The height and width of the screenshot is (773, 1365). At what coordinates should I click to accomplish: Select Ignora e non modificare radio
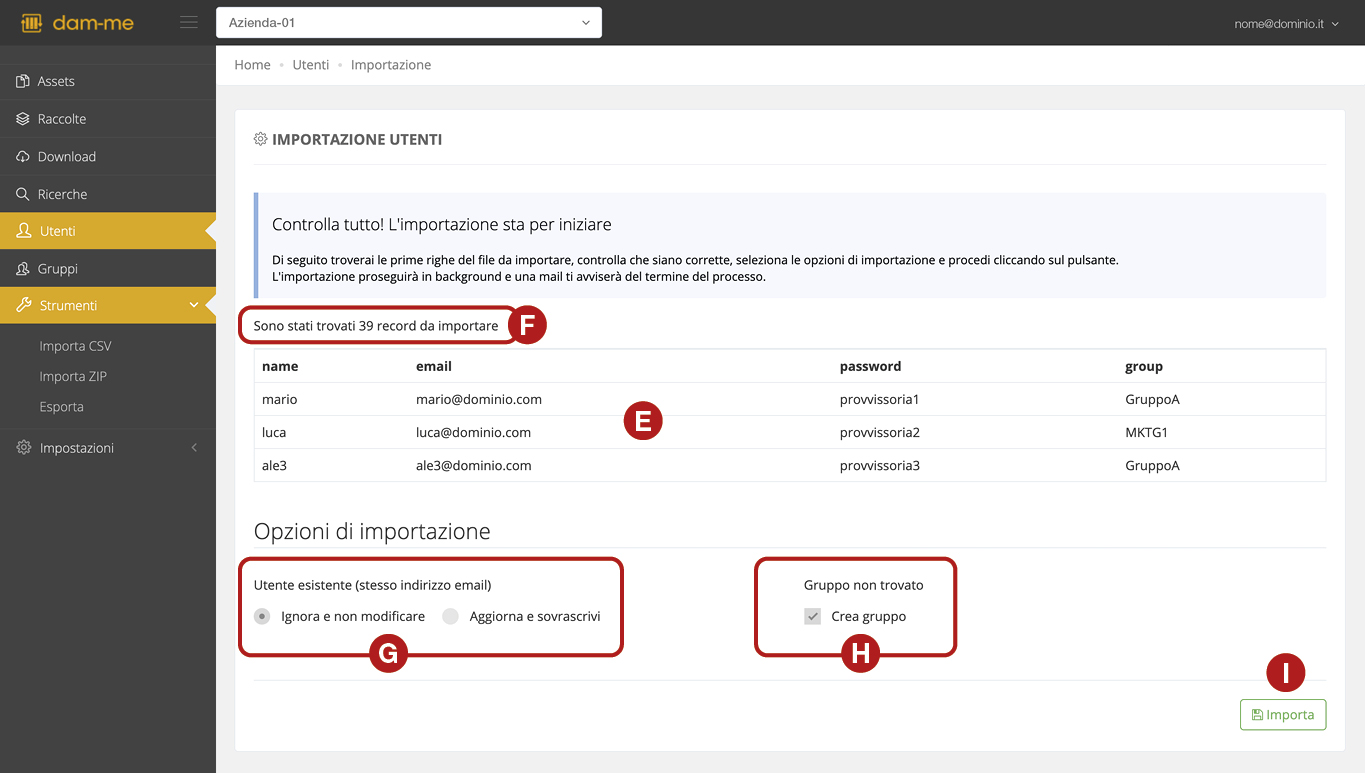point(262,616)
